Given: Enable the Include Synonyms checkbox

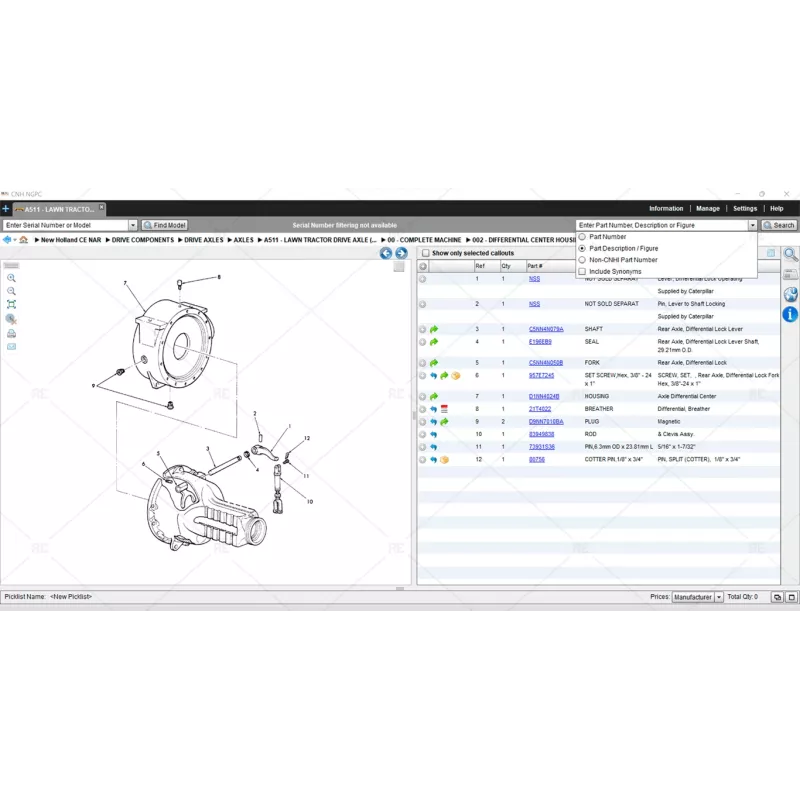Looking at the screenshot, I should (x=583, y=271).
